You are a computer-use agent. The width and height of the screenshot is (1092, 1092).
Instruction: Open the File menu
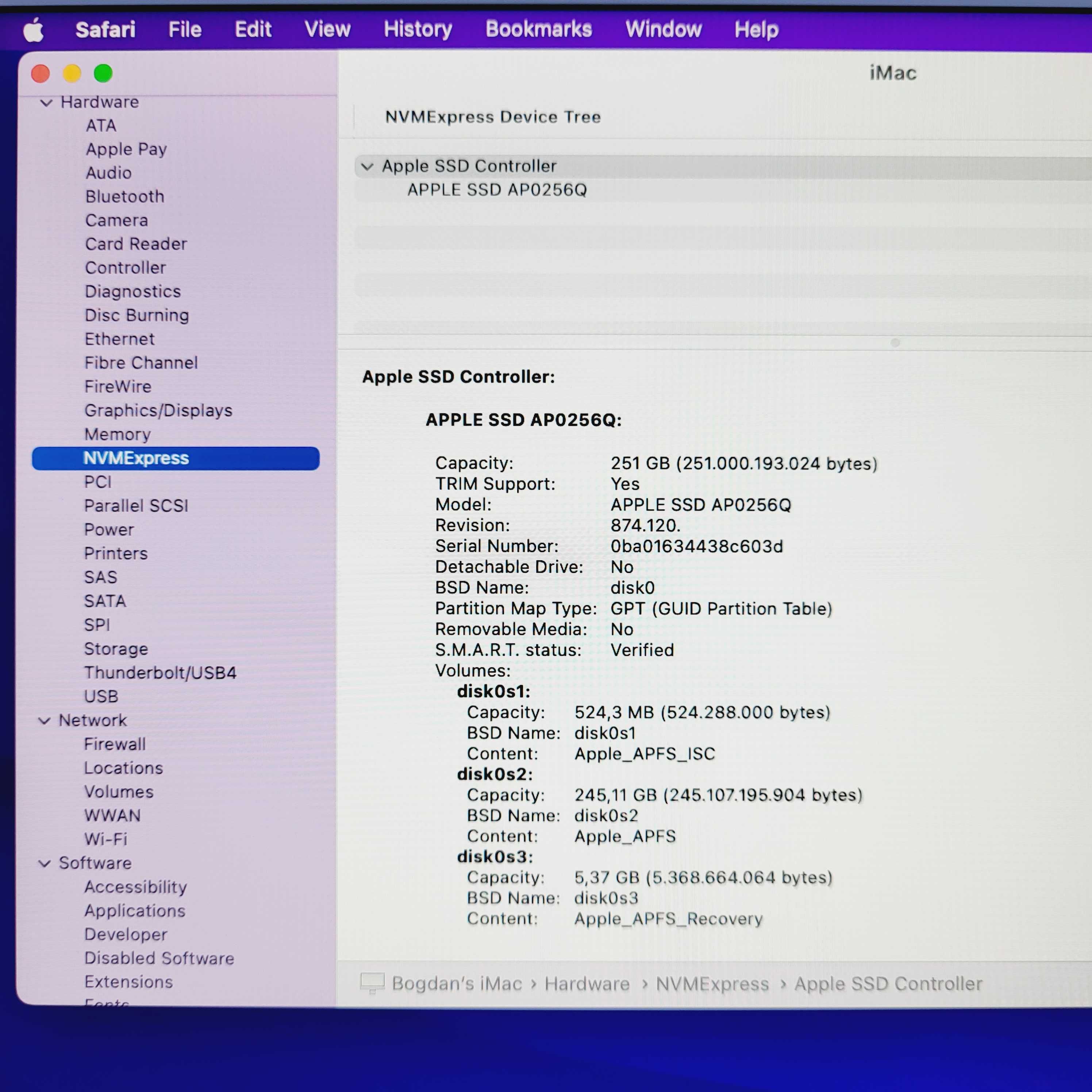[x=185, y=30]
